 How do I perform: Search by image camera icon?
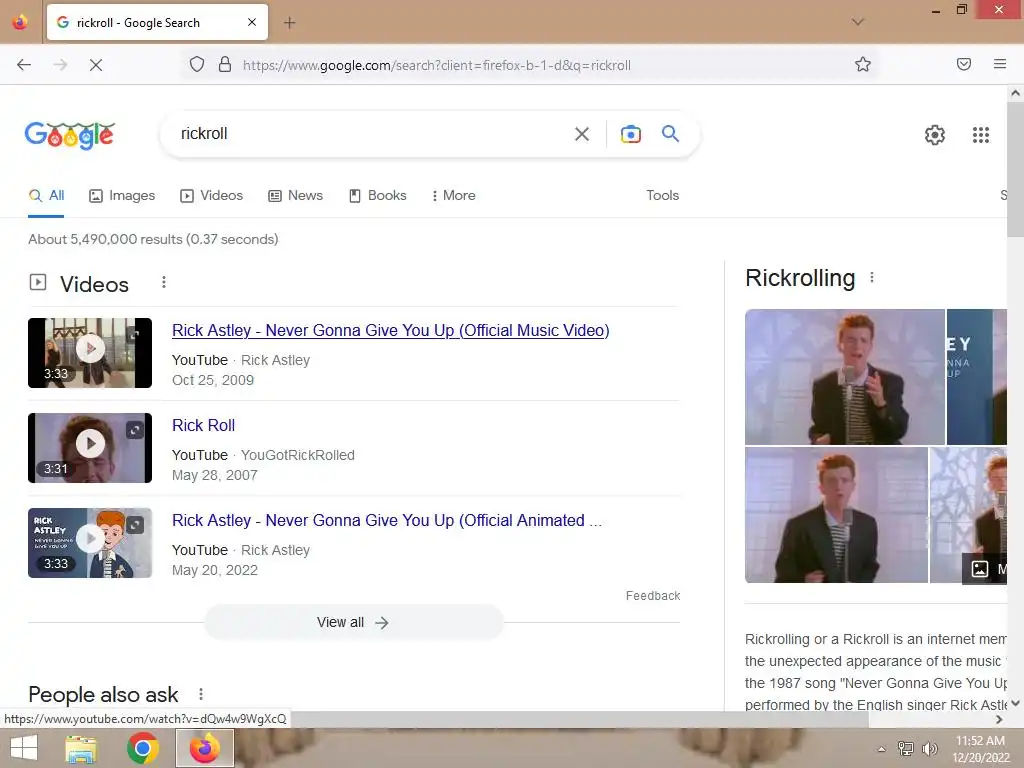pos(630,134)
